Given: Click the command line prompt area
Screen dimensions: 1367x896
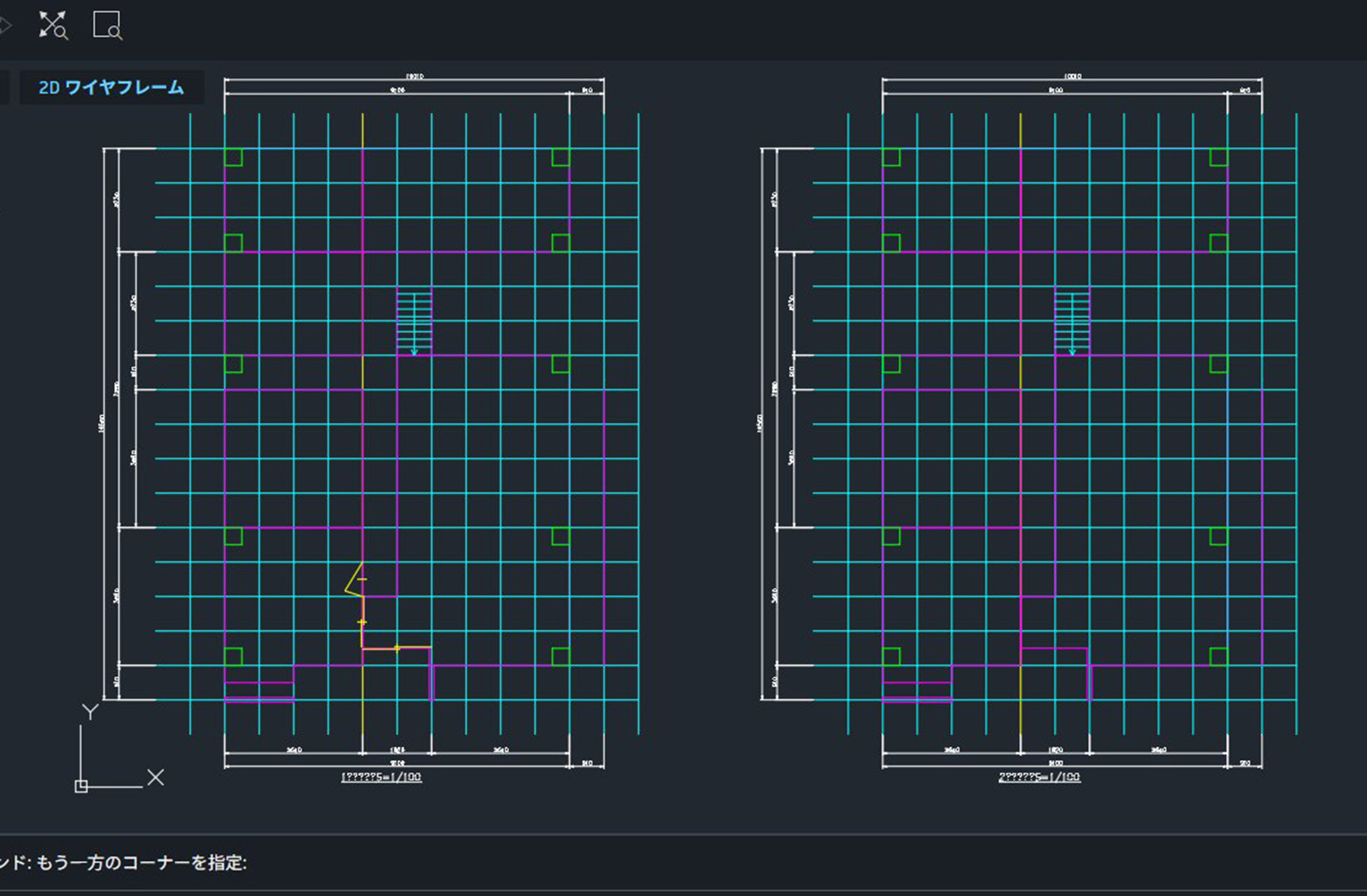Looking at the screenshot, I should click(x=613, y=863).
